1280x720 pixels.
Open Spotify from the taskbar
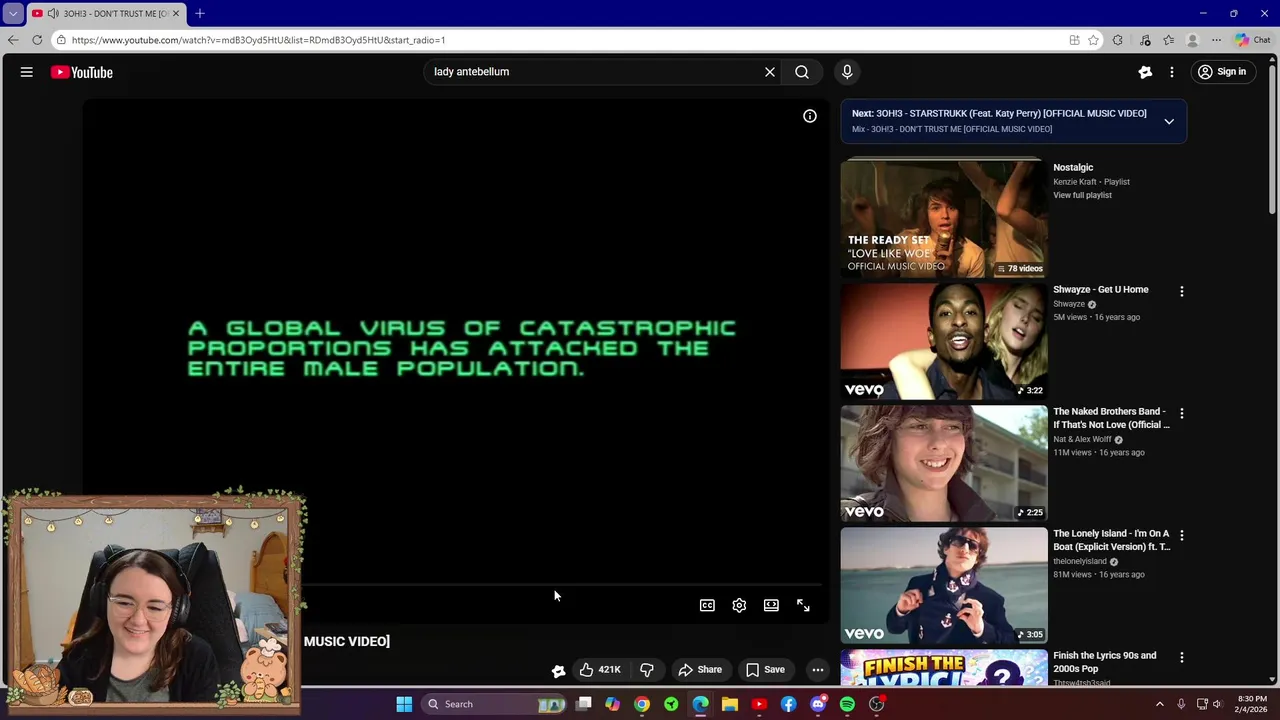click(847, 704)
